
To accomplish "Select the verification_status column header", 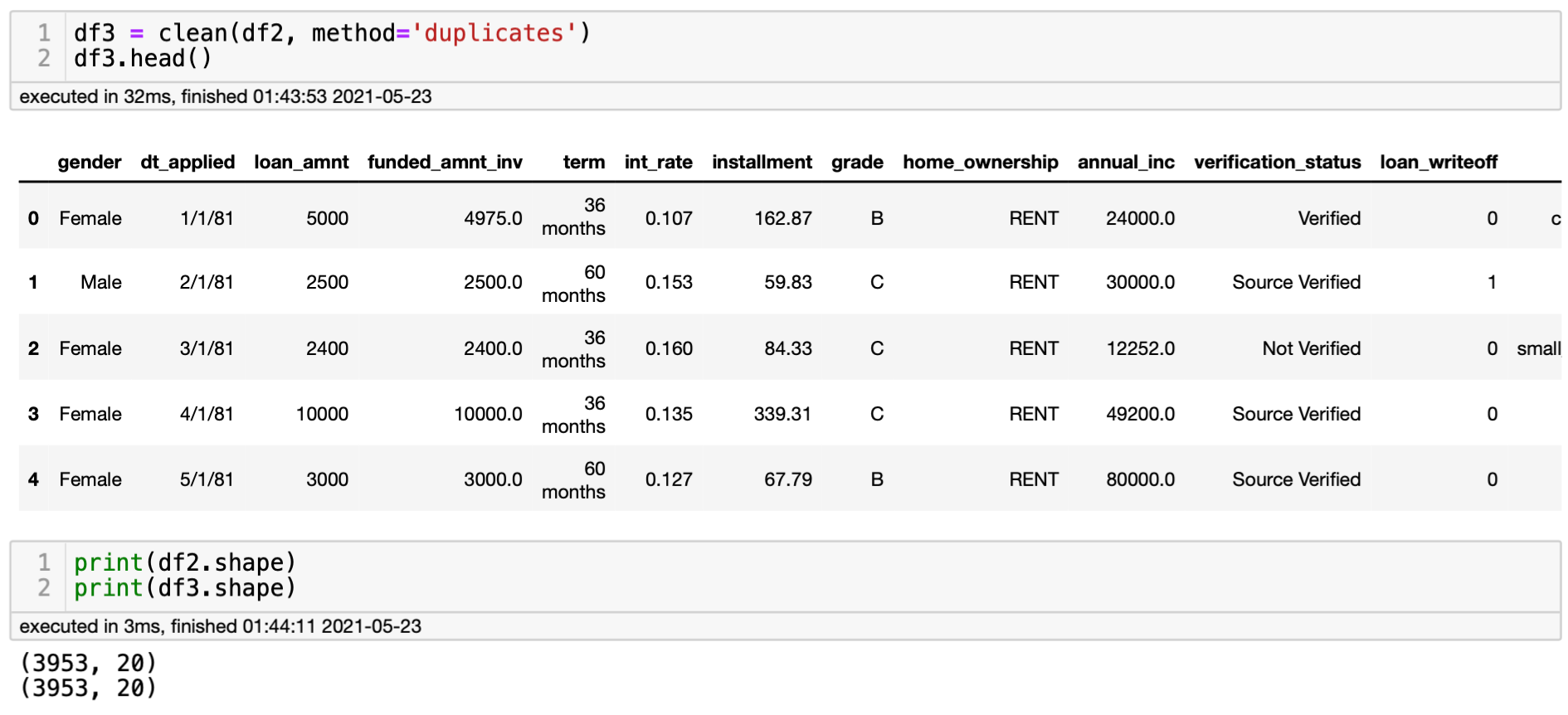I will [x=1277, y=163].
